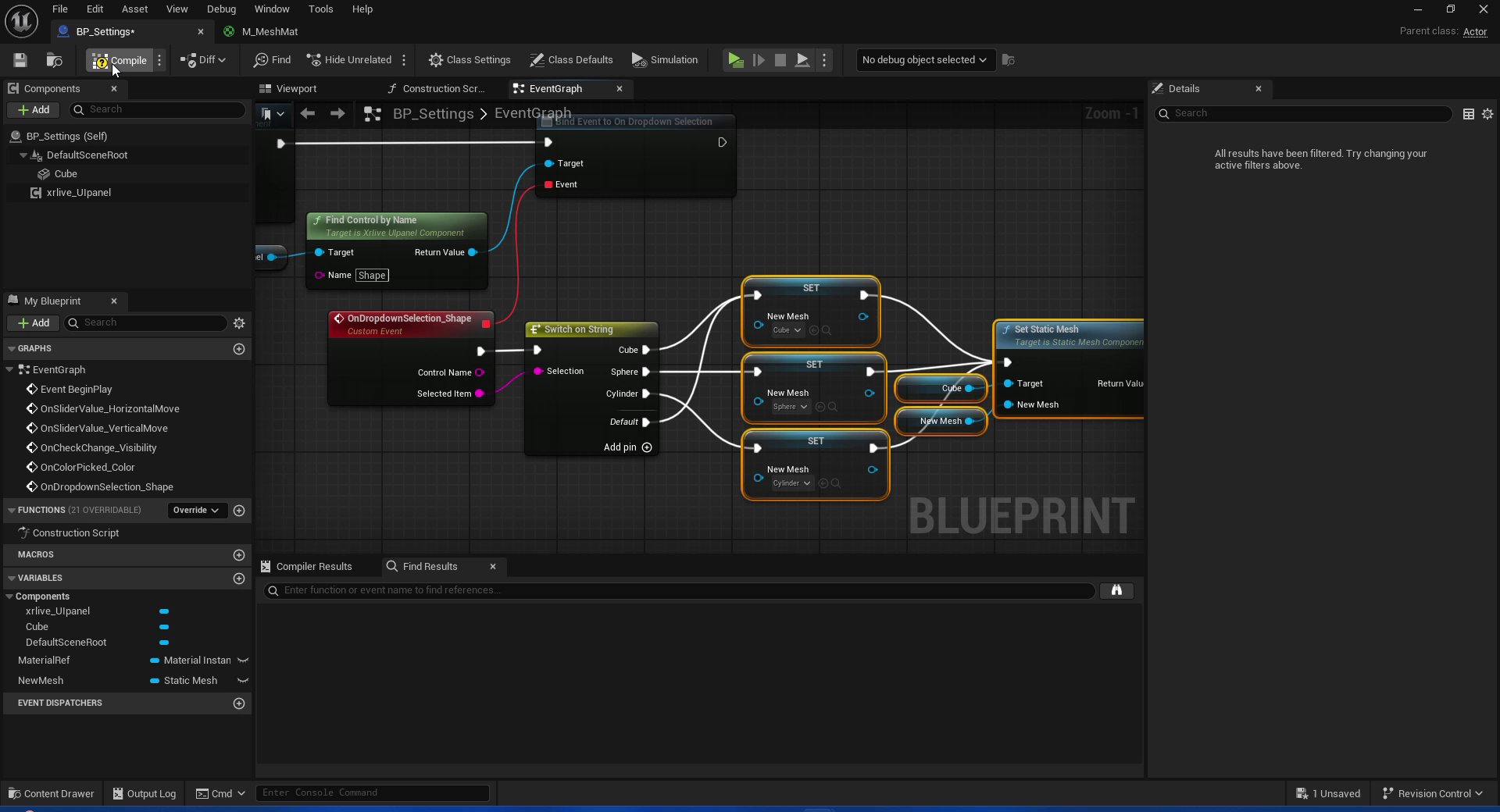The image size is (1500, 812).
Task: Open the Diff dropdown
Action: coord(203,60)
